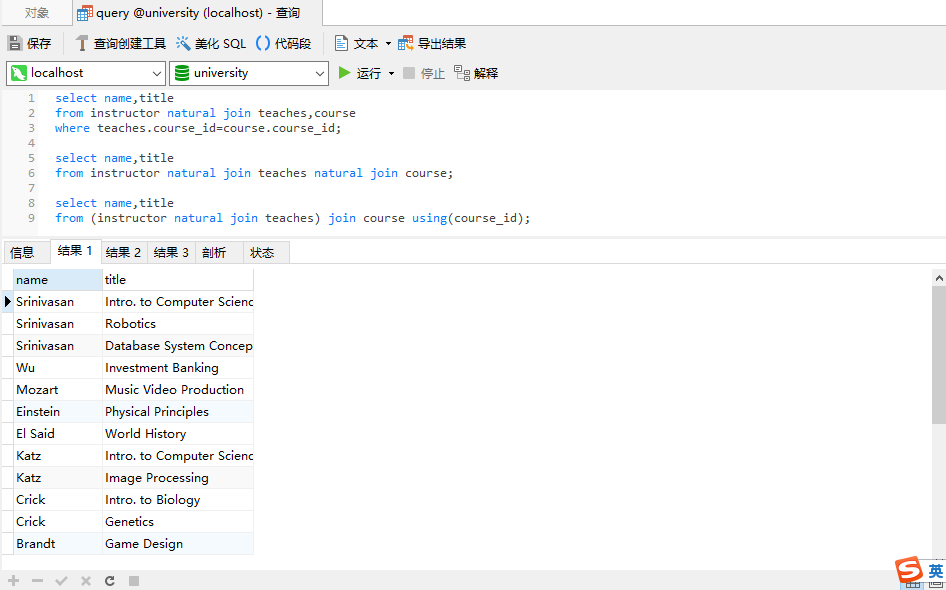Open the 结果 1 tab
946x590 pixels.
(x=75, y=251)
